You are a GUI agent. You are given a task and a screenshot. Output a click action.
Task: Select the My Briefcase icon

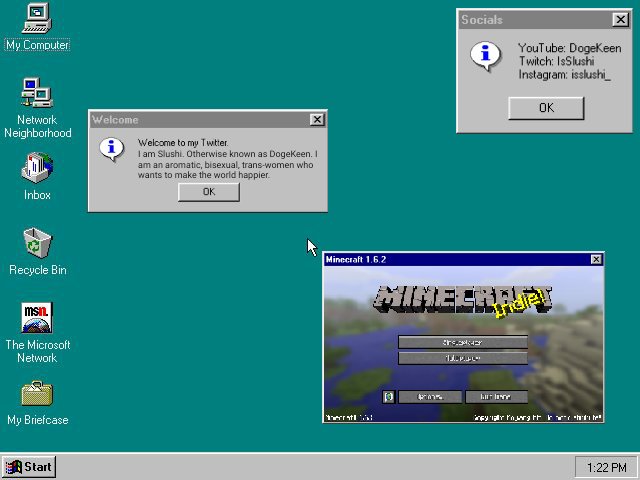[37, 393]
